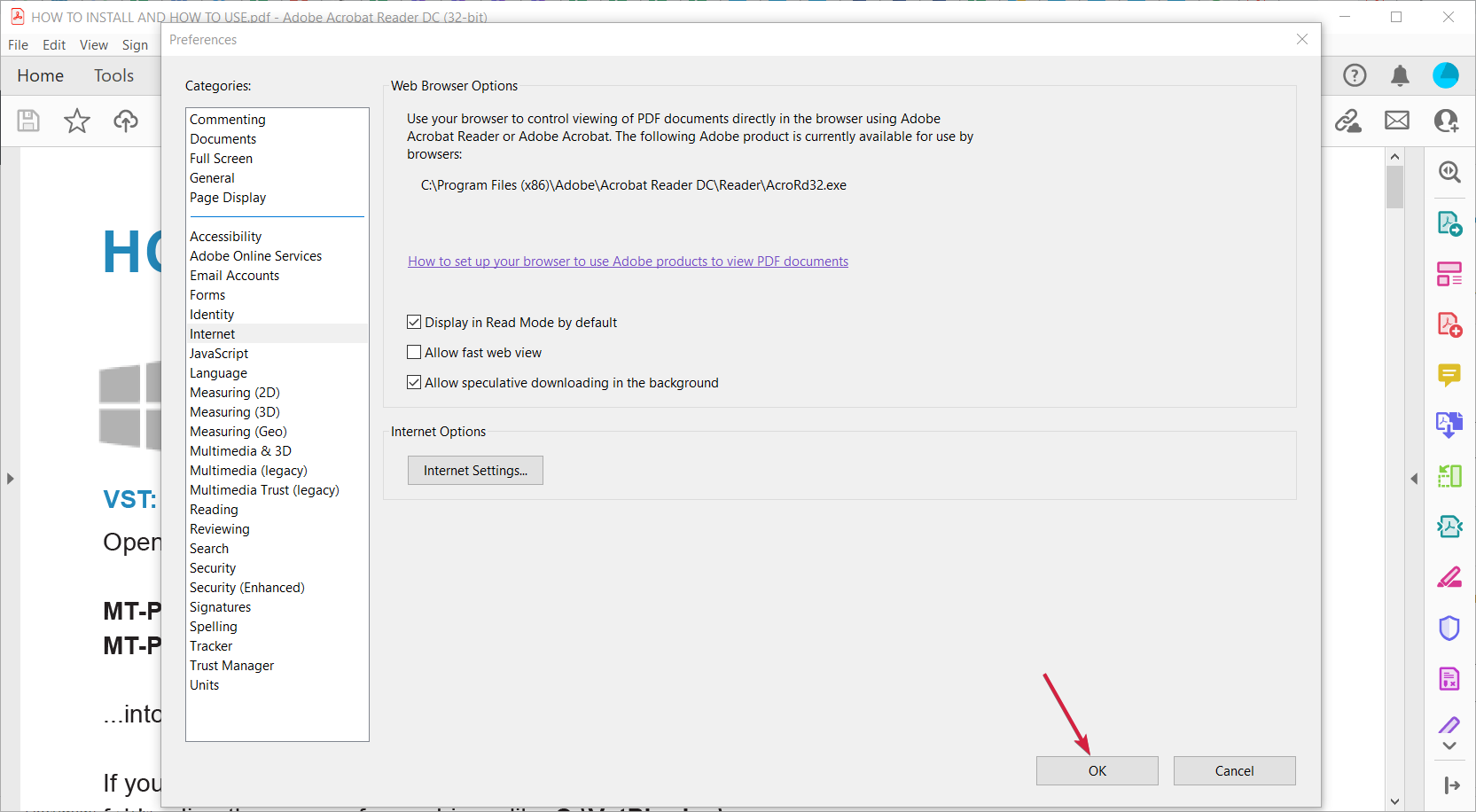The height and width of the screenshot is (812, 1476).
Task: Open Internet Settings button
Action: pos(475,471)
